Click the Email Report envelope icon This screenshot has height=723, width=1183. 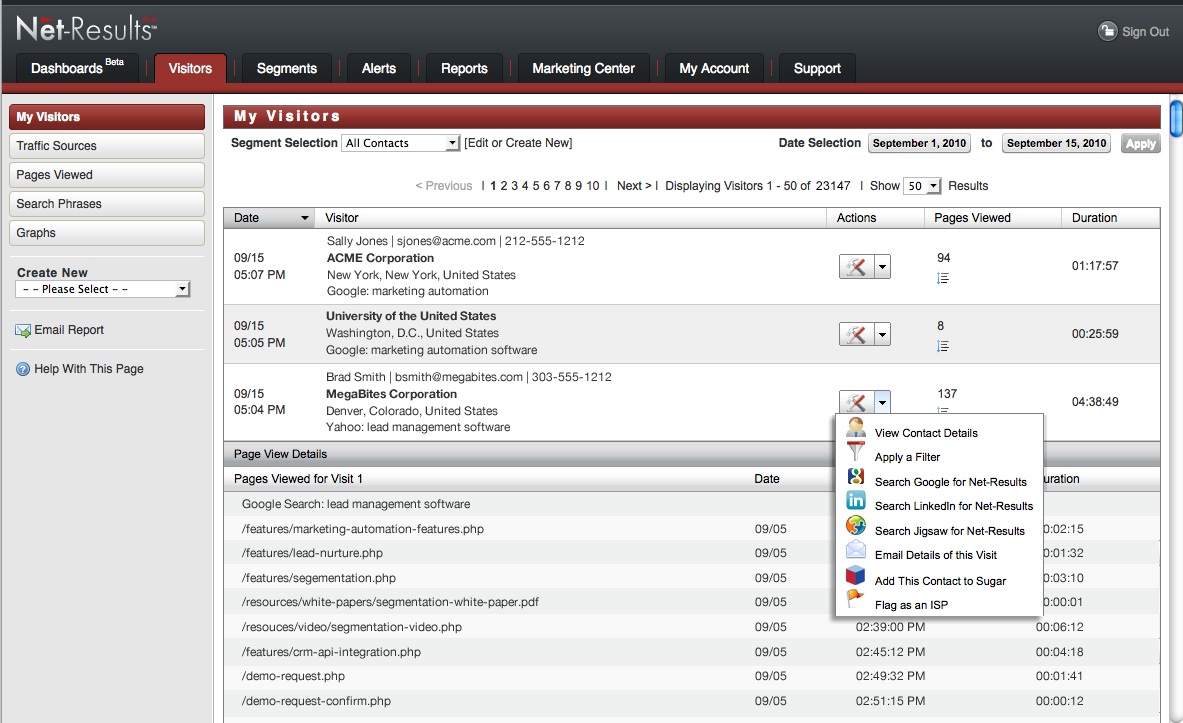23,331
